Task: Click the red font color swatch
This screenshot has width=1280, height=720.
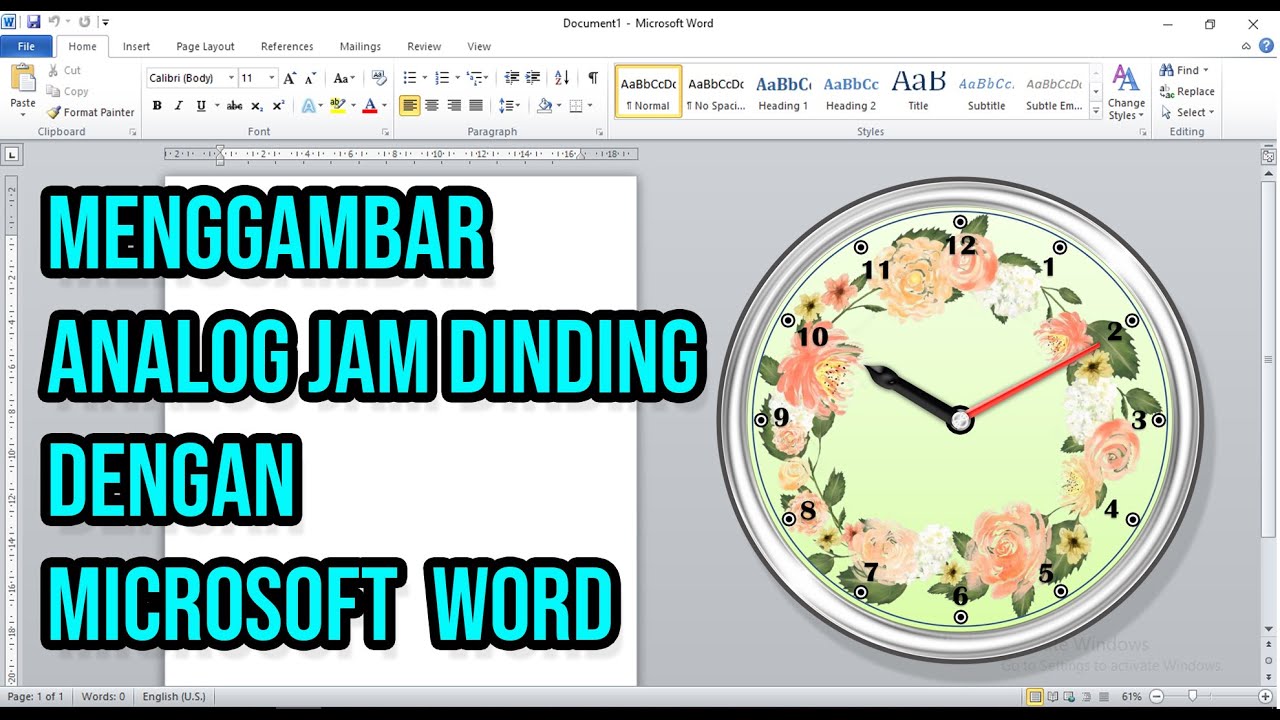Action: click(370, 105)
